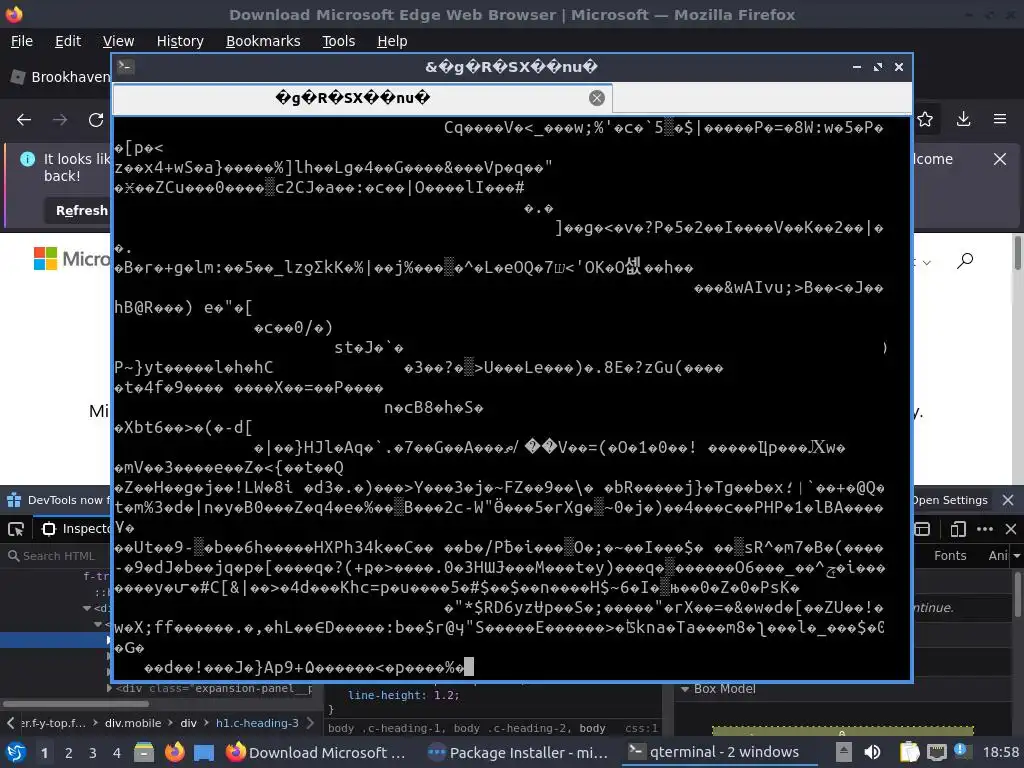Open the File menu
The image size is (1024, 768).
coord(22,41)
